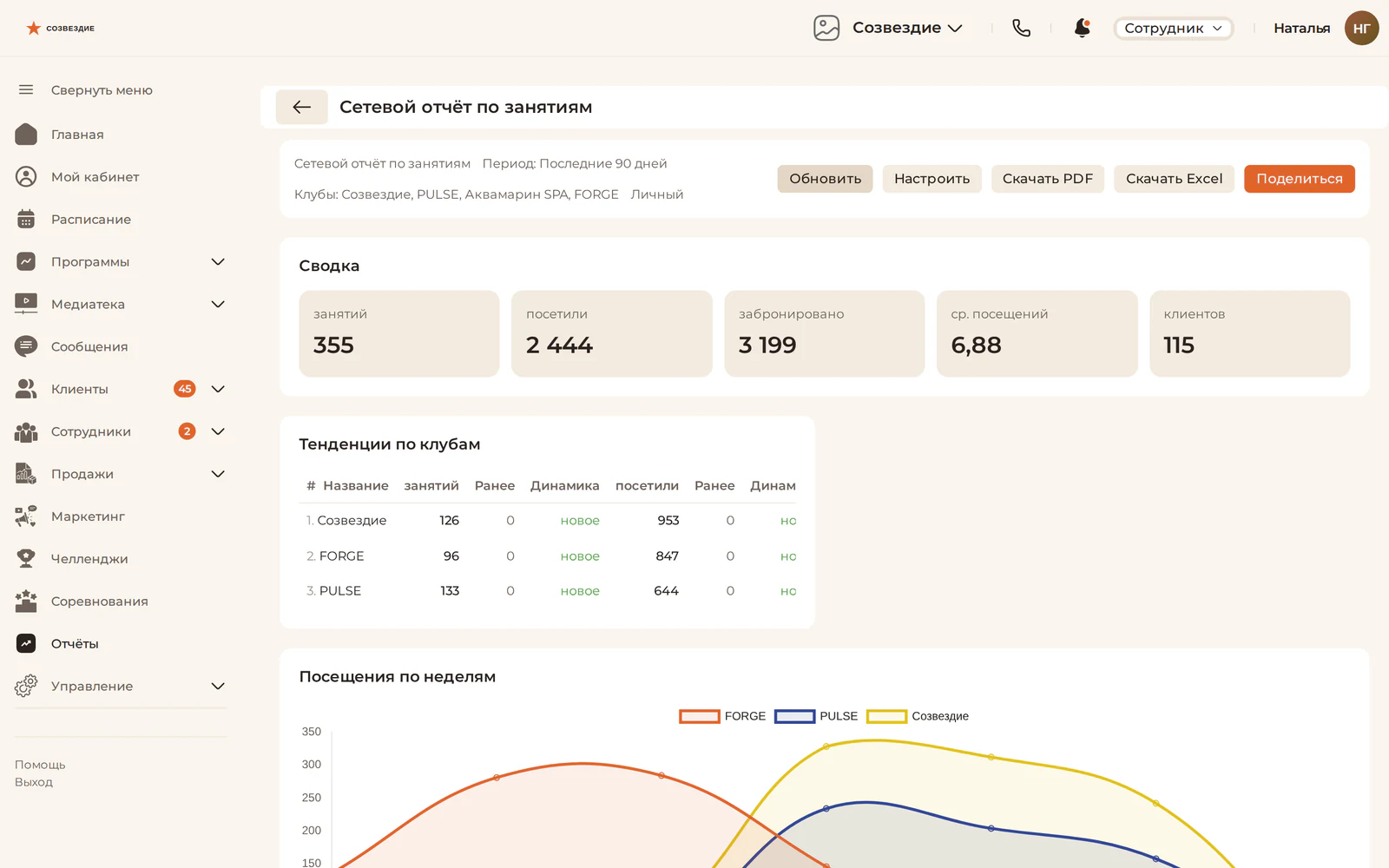Click the НГ user avatar
The image size is (1389, 868).
pos(1361,28)
